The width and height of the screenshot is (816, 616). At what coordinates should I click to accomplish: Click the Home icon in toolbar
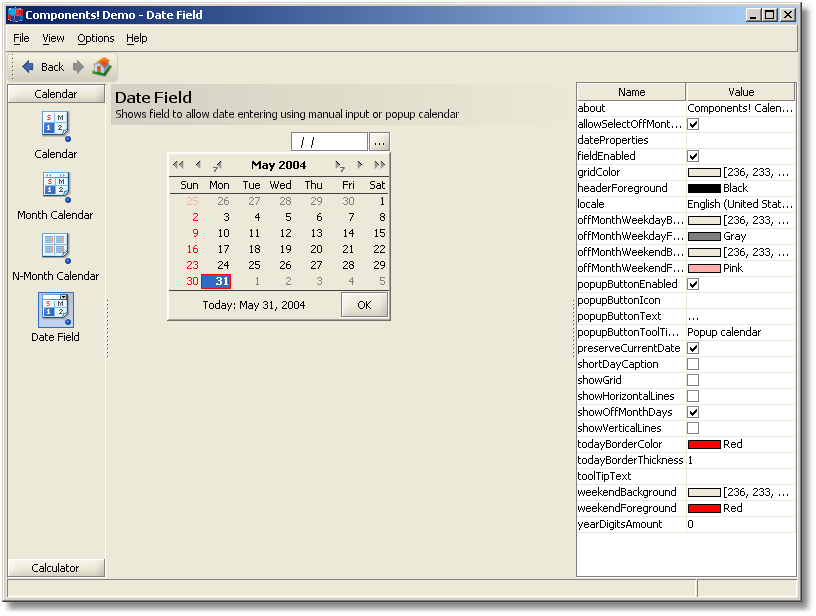[102, 67]
